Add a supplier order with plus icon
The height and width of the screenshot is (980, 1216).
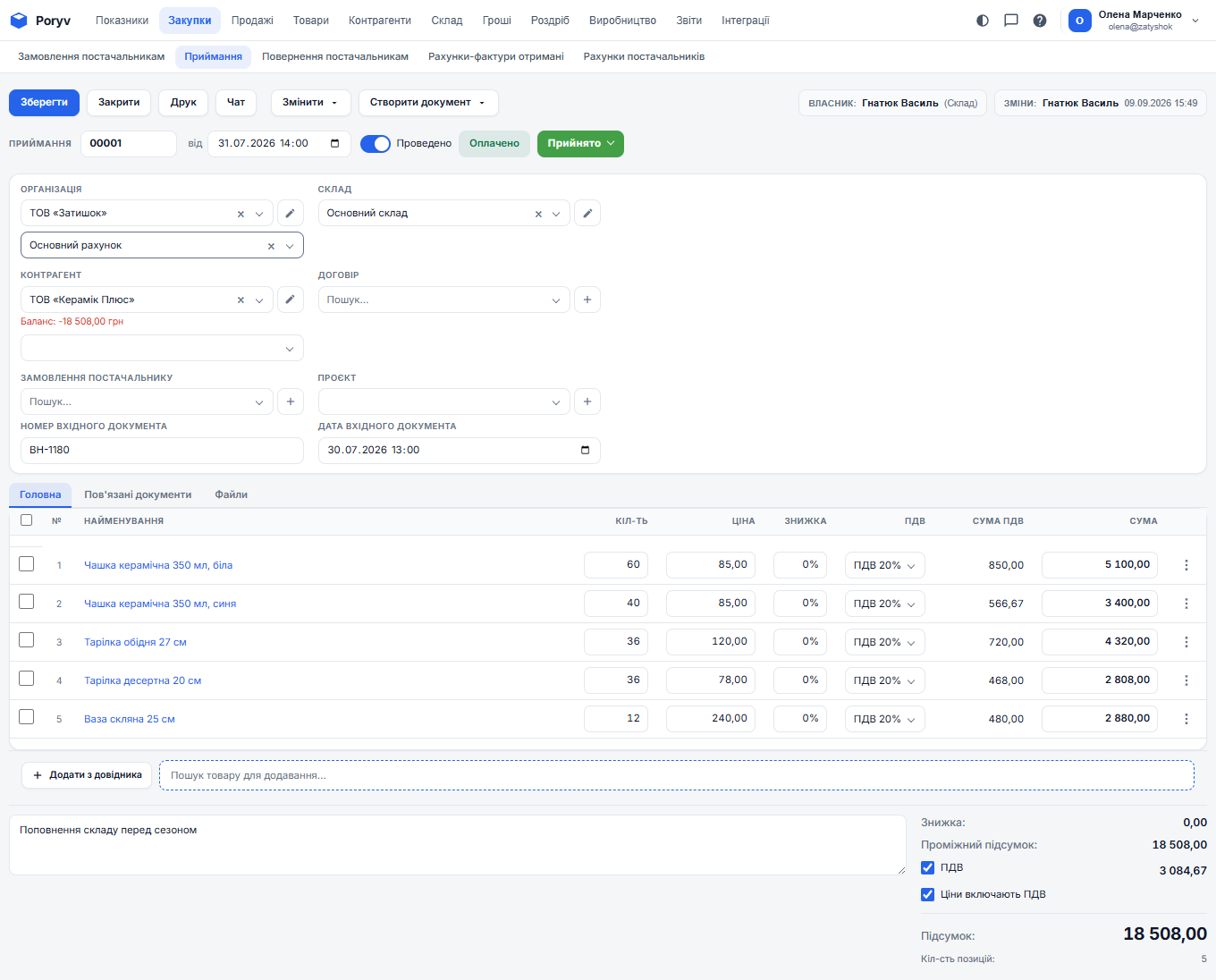[290, 401]
